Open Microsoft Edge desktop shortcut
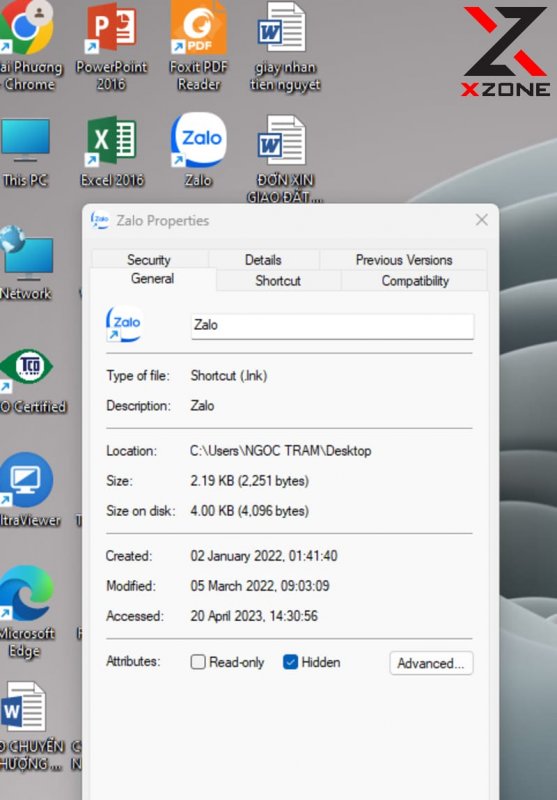This screenshot has width=557, height=800. (x=27, y=593)
